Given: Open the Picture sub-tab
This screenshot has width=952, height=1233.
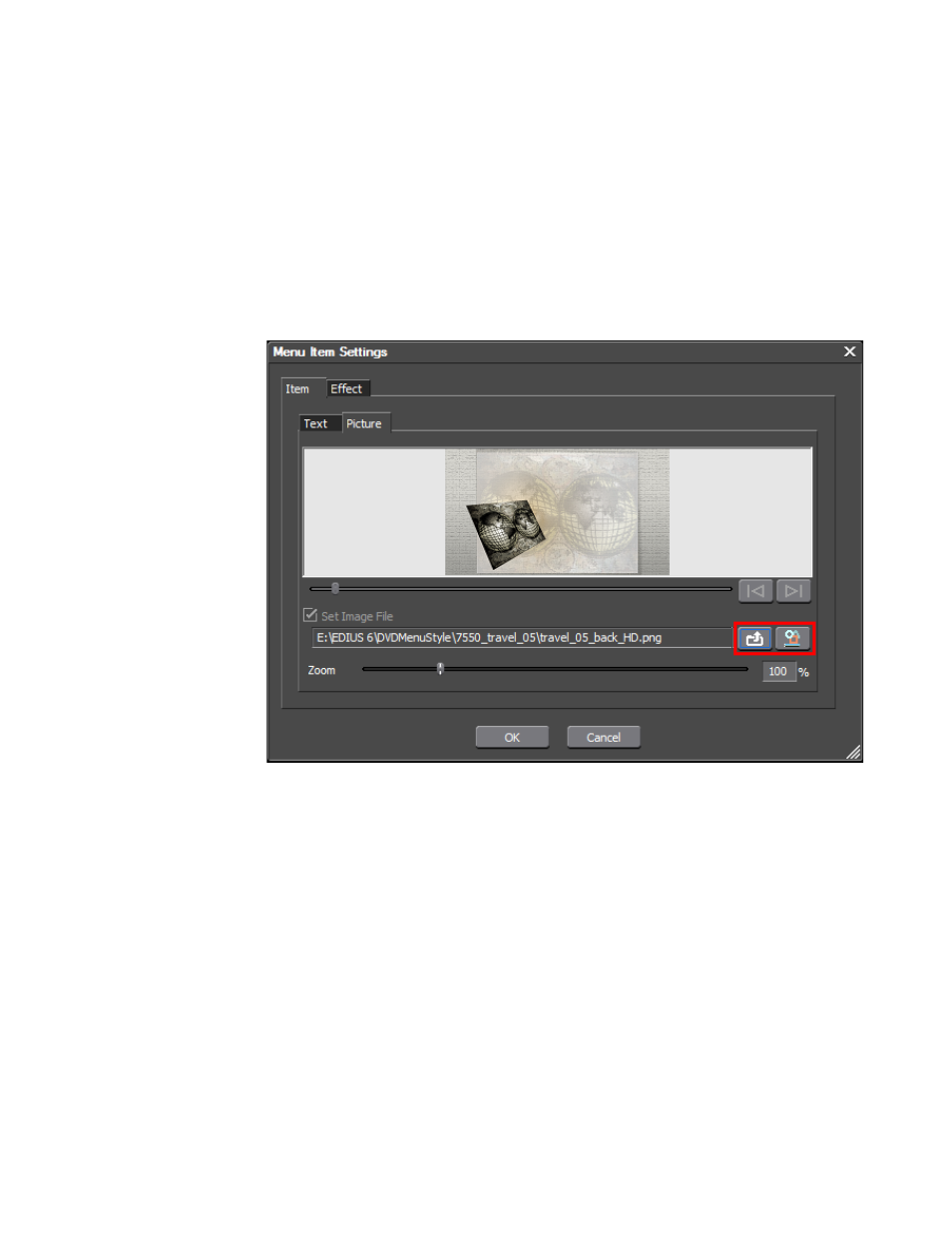Looking at the screenshot, I should (x=364, y=423).
